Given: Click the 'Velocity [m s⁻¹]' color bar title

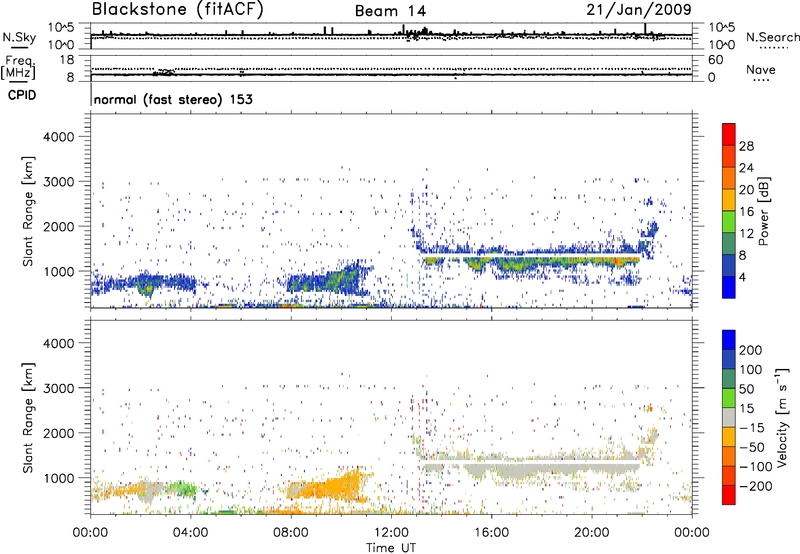Looking at the screenshot, I should (x=782, y=417).
